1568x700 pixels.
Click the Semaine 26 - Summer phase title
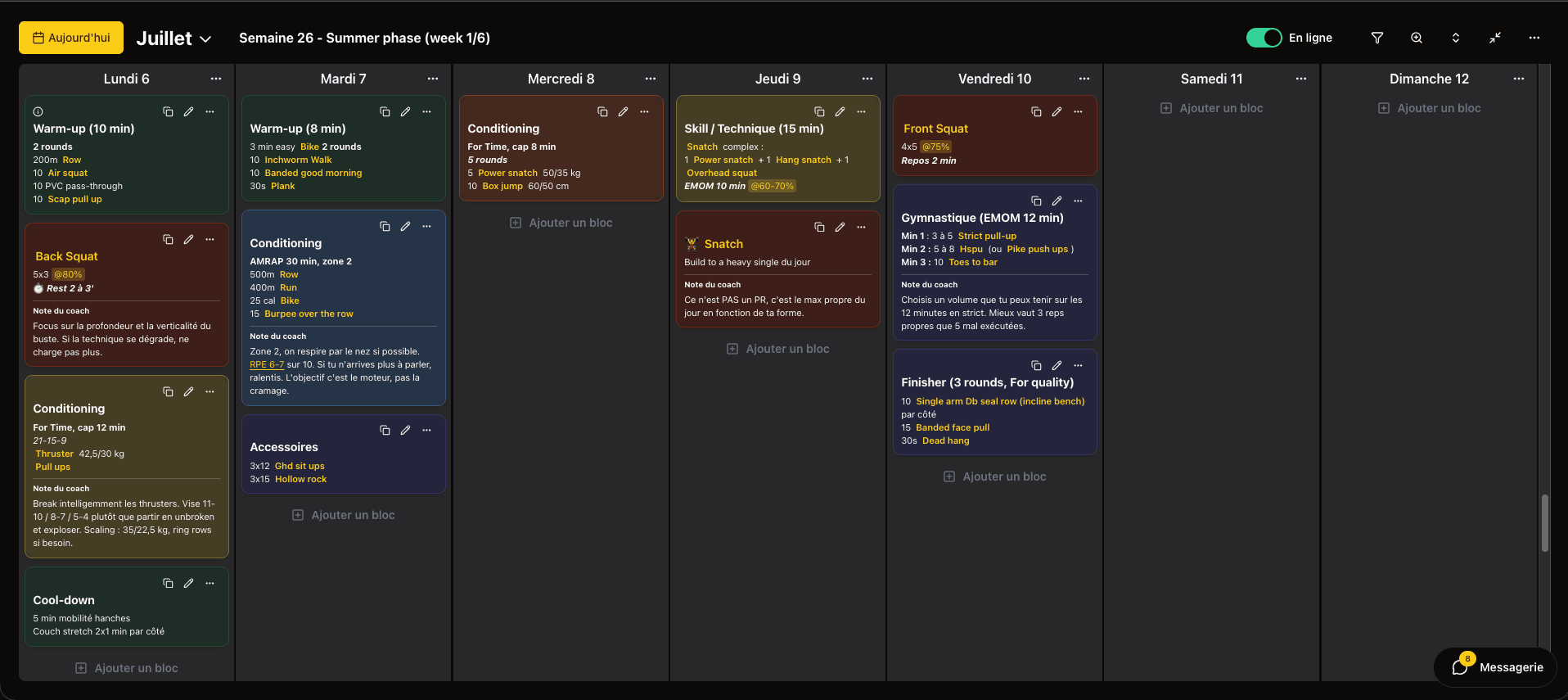click(x=364, y=38)
